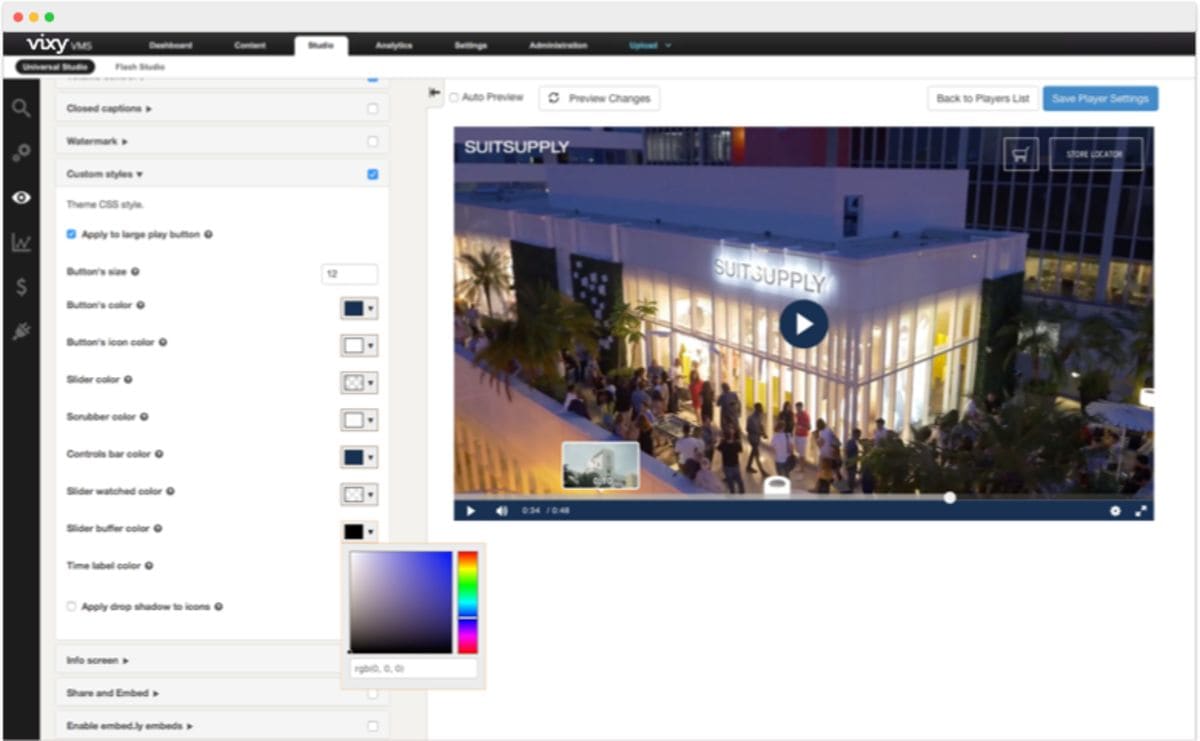Collapse the settings panel with the arrow icon
Screen dimensions: 1200x741
click(435, 92)
